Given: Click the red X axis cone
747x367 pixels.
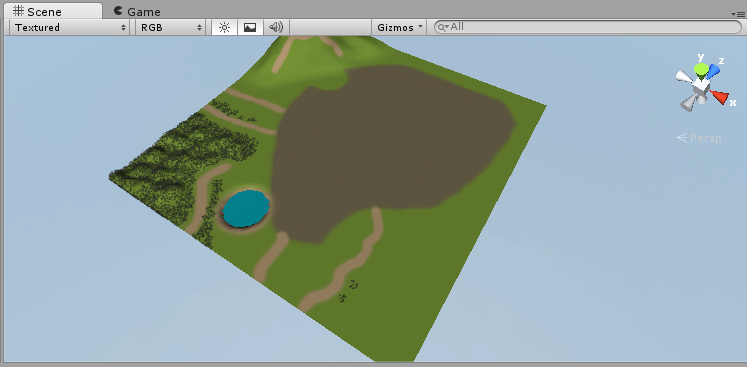Looking at the screenshot, I should (x=719, y=96).
